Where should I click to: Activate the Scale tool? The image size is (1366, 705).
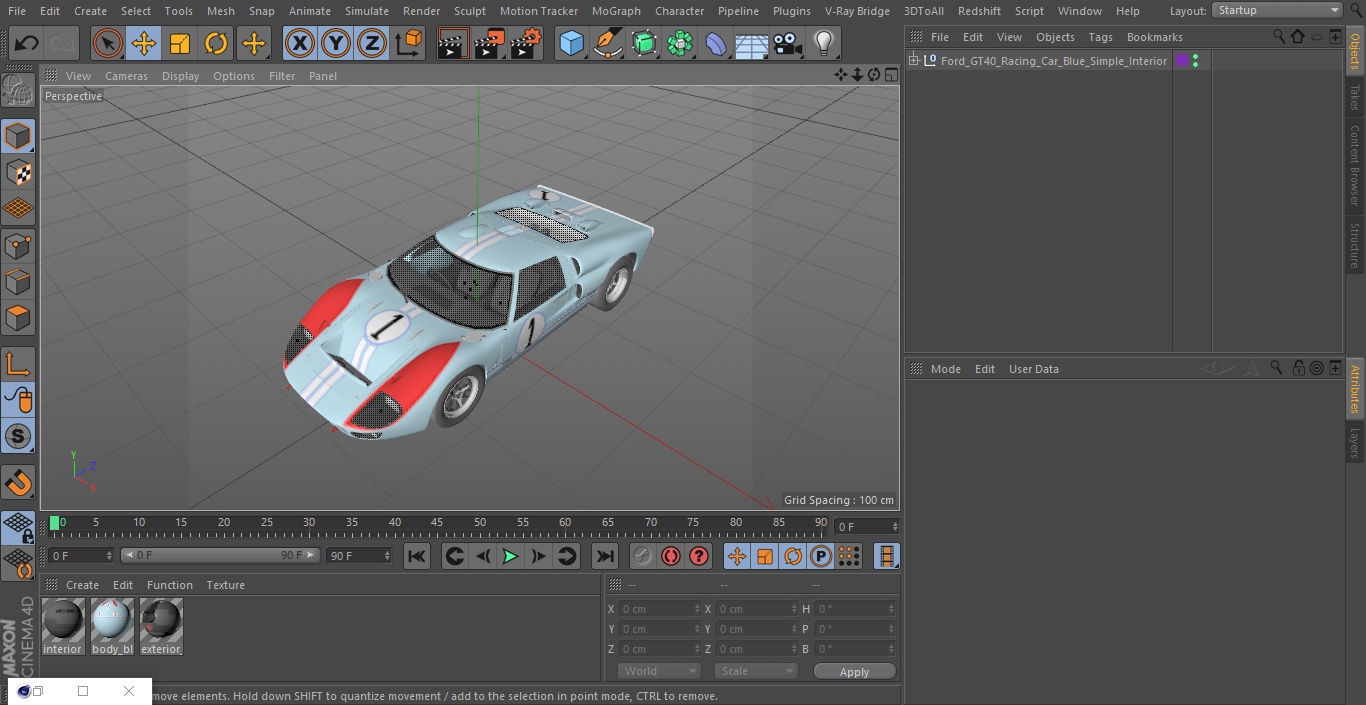(180, 43)
